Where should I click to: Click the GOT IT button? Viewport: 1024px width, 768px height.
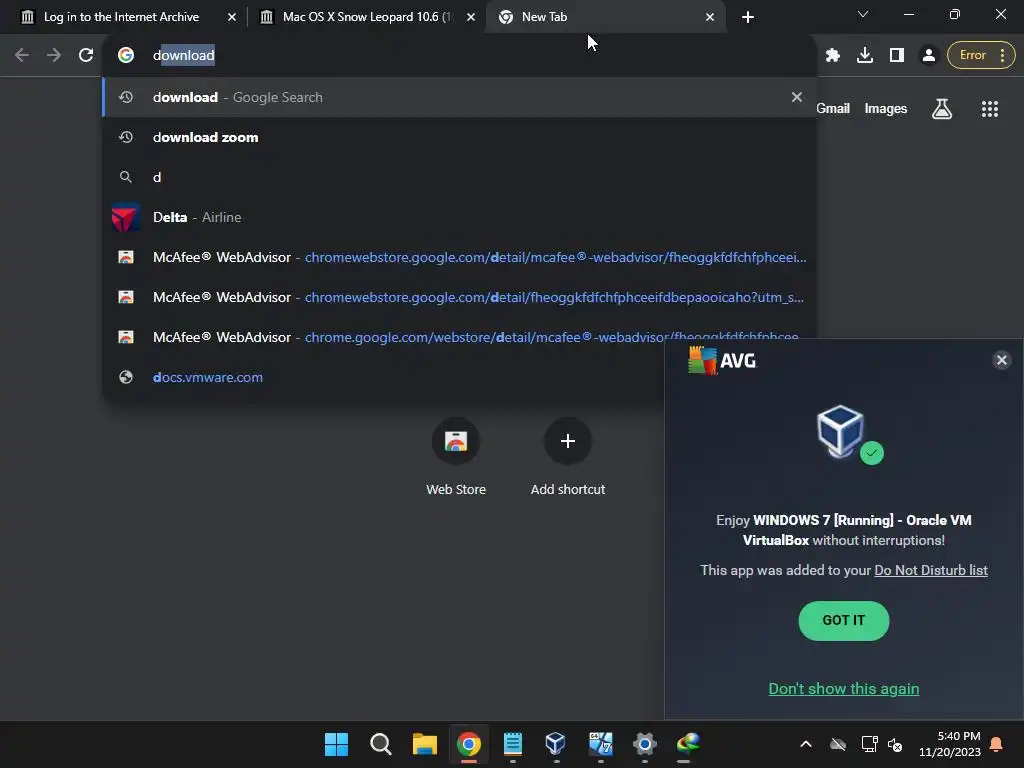click(843, 620)
